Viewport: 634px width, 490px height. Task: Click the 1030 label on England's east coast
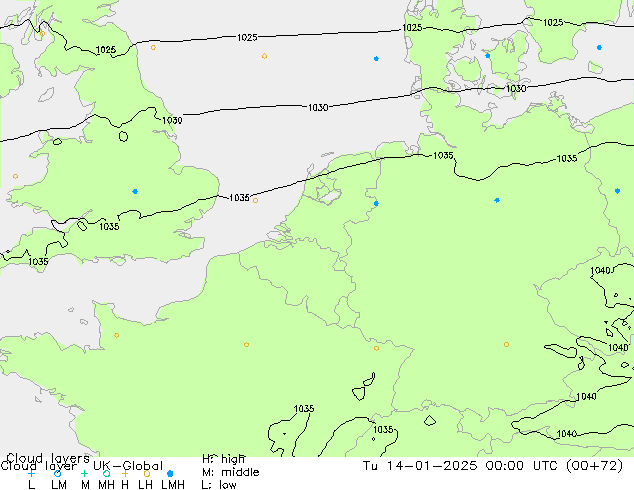(172, 120)
